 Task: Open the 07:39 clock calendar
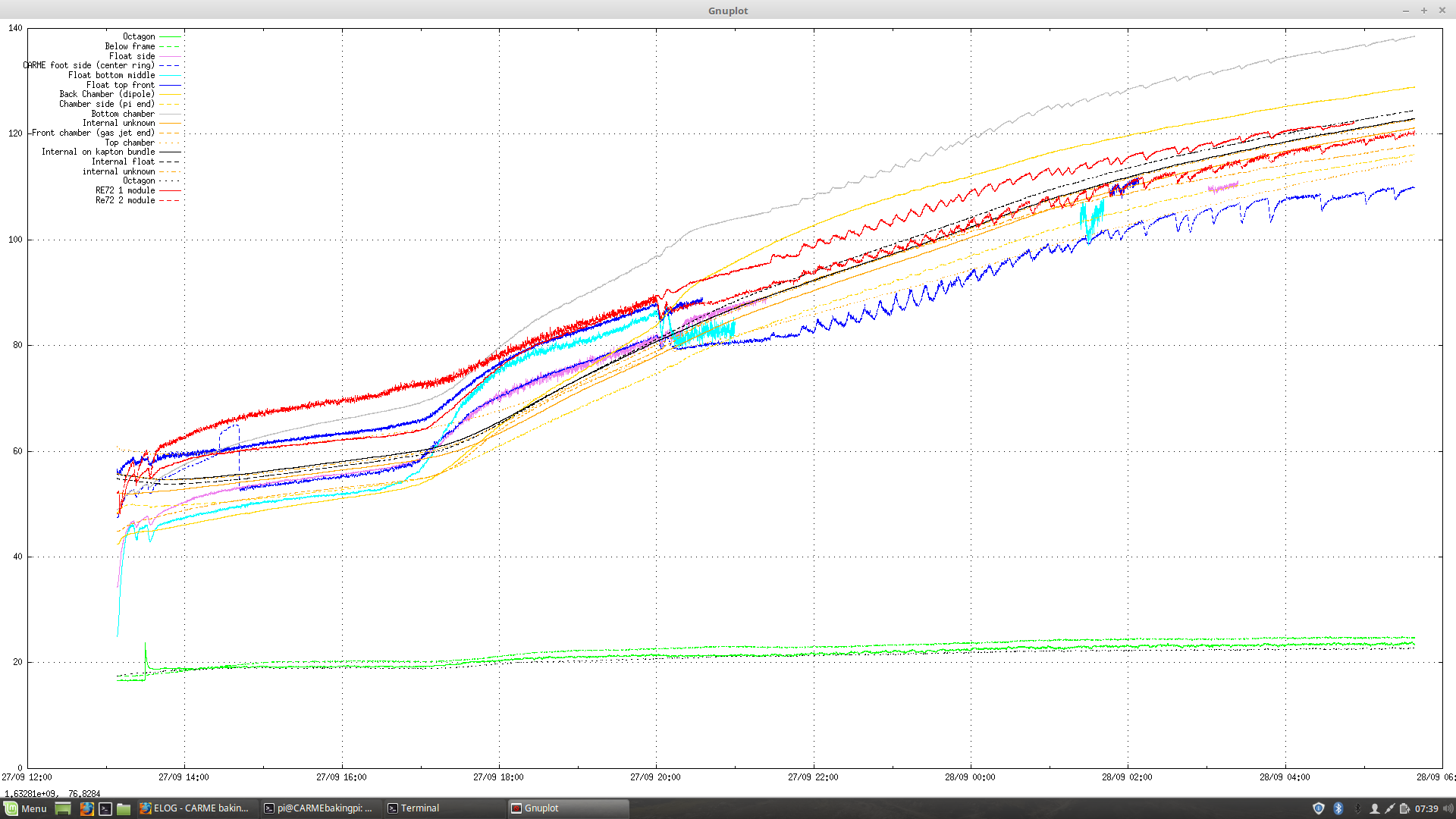[x=1426, y=808]
